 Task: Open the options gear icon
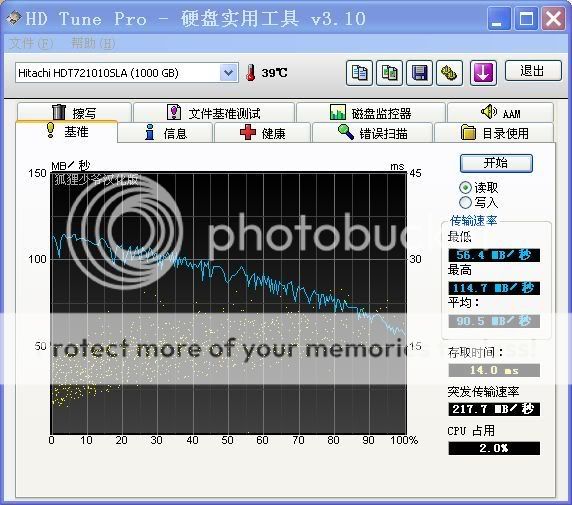pyautogui.click(x=449, y=73)
